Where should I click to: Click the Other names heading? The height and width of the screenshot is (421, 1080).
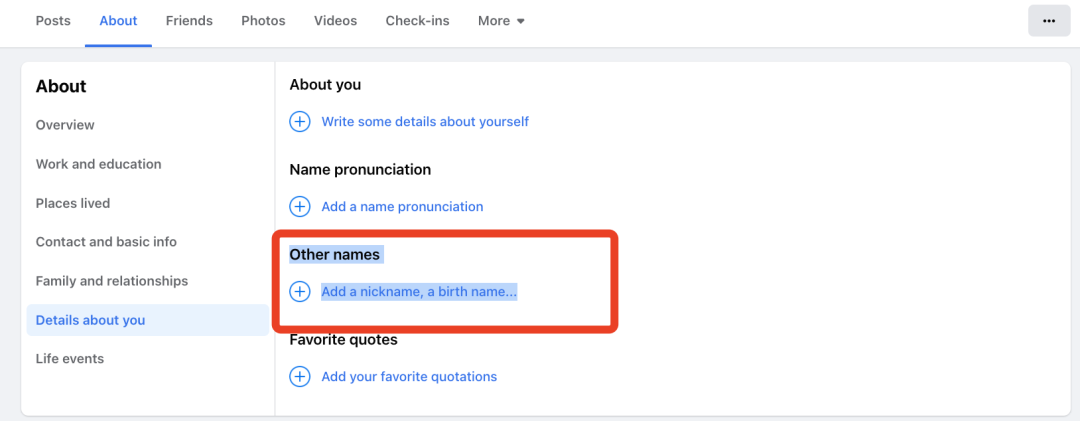click(334, 255)
